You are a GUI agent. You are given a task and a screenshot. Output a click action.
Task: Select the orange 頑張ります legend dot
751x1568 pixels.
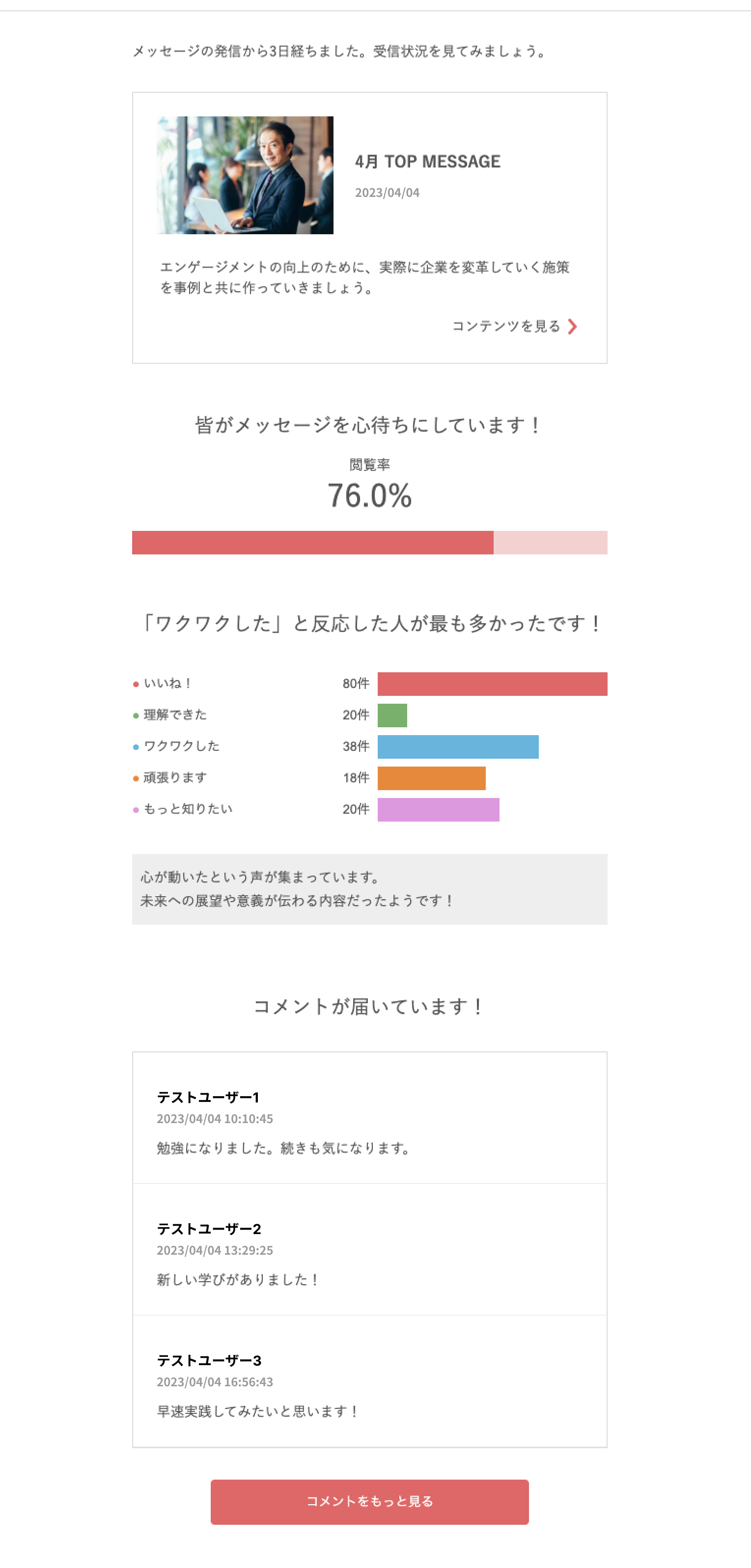coord(136,778)
